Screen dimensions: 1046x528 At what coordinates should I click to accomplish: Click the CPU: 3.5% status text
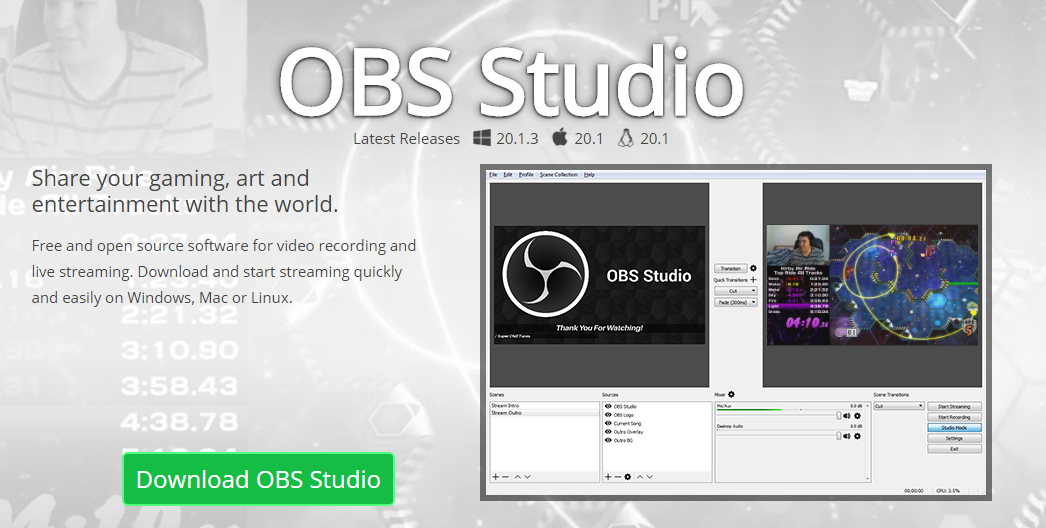pos(947,491)
